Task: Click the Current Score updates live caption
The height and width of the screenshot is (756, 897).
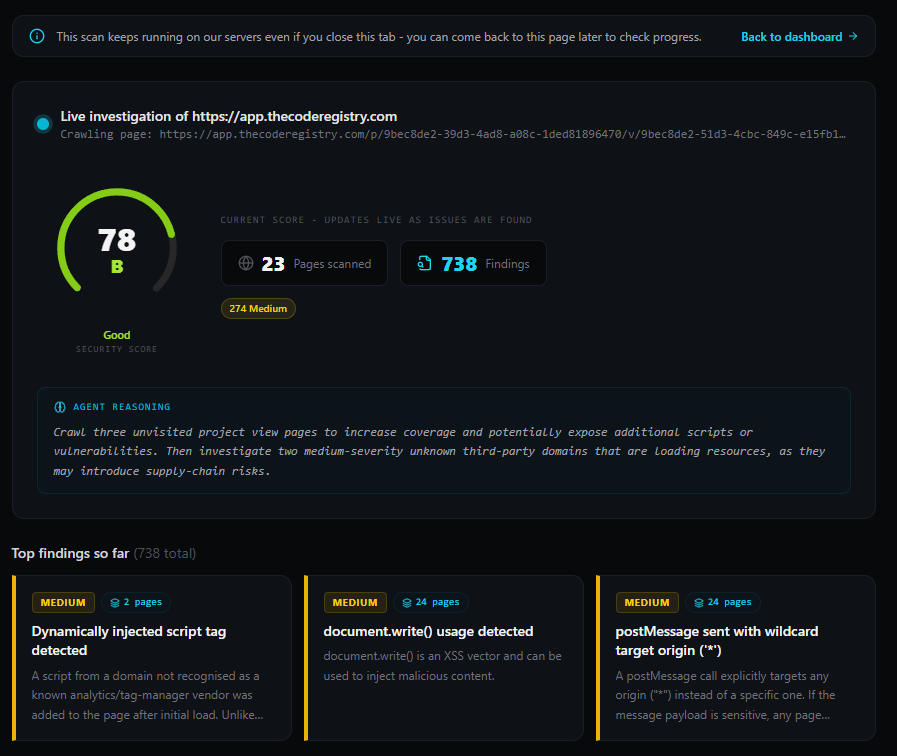Action: pyautogui.click(x=376, y=220)
